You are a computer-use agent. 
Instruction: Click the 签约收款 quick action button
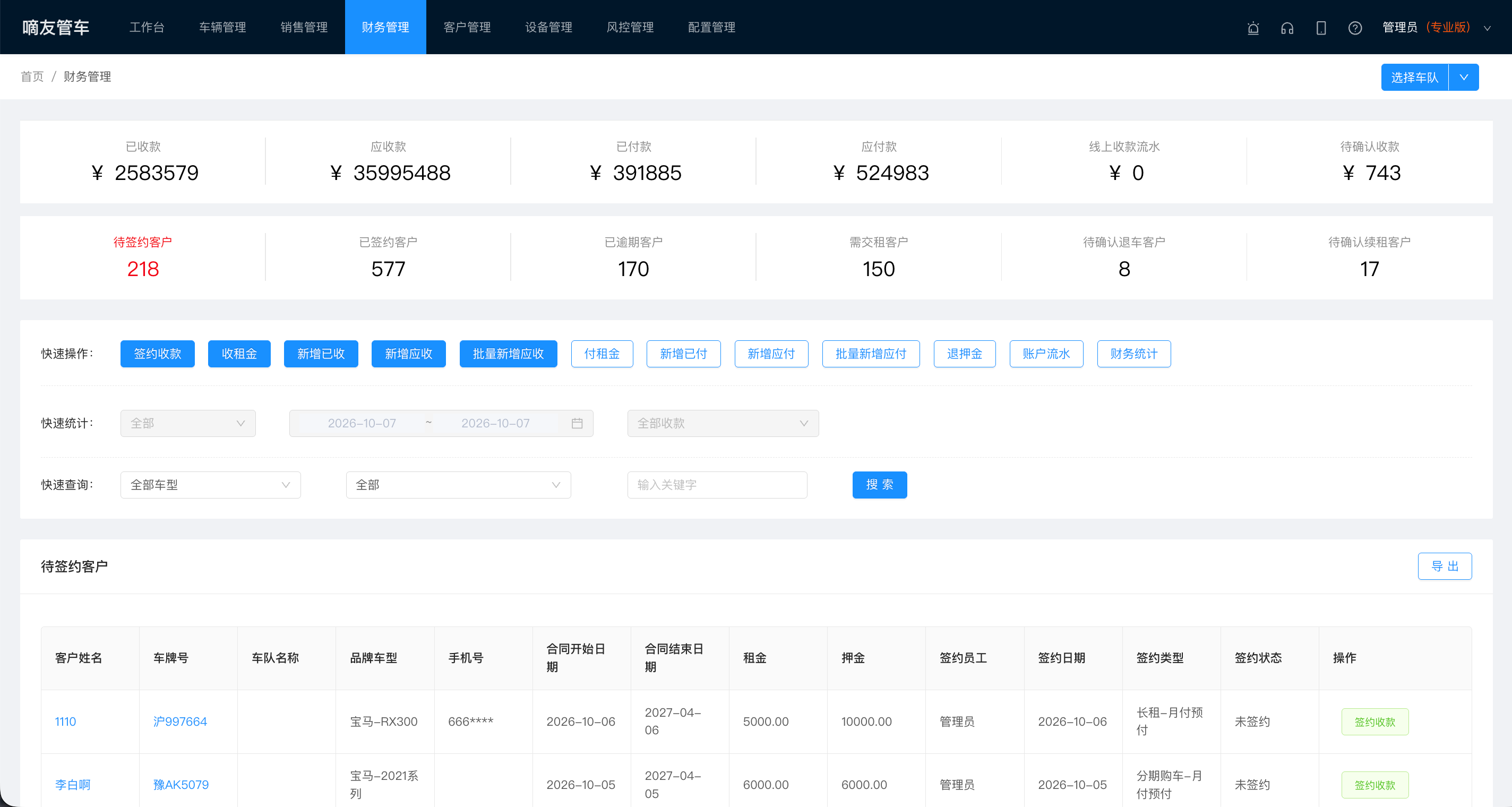(157, 354)
